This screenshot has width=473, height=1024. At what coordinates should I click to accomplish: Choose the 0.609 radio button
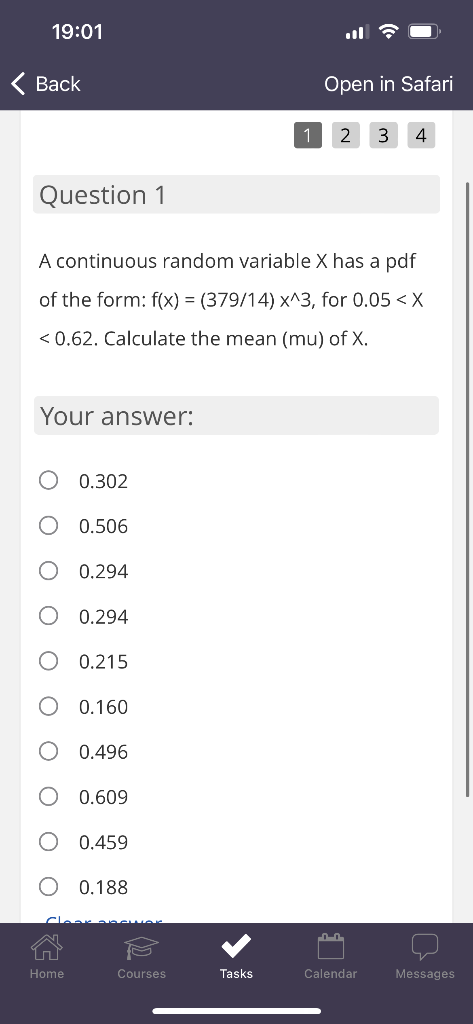tap(48, 797)
